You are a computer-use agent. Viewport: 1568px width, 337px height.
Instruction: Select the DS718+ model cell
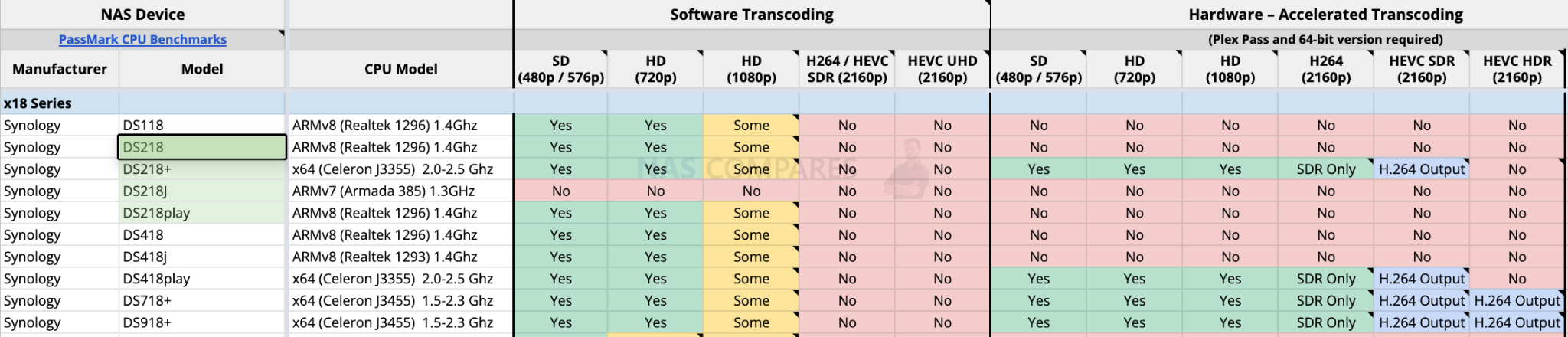(x=202, y=300)
